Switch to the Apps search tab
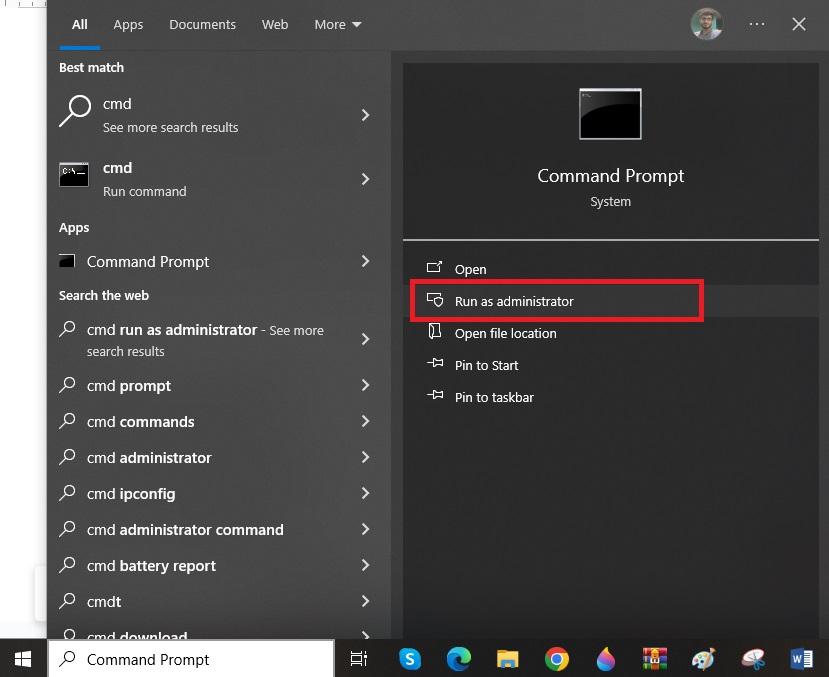 tap(128, 24)
